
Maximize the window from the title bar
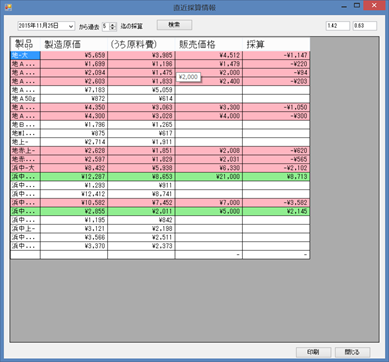tap(357, 6)
